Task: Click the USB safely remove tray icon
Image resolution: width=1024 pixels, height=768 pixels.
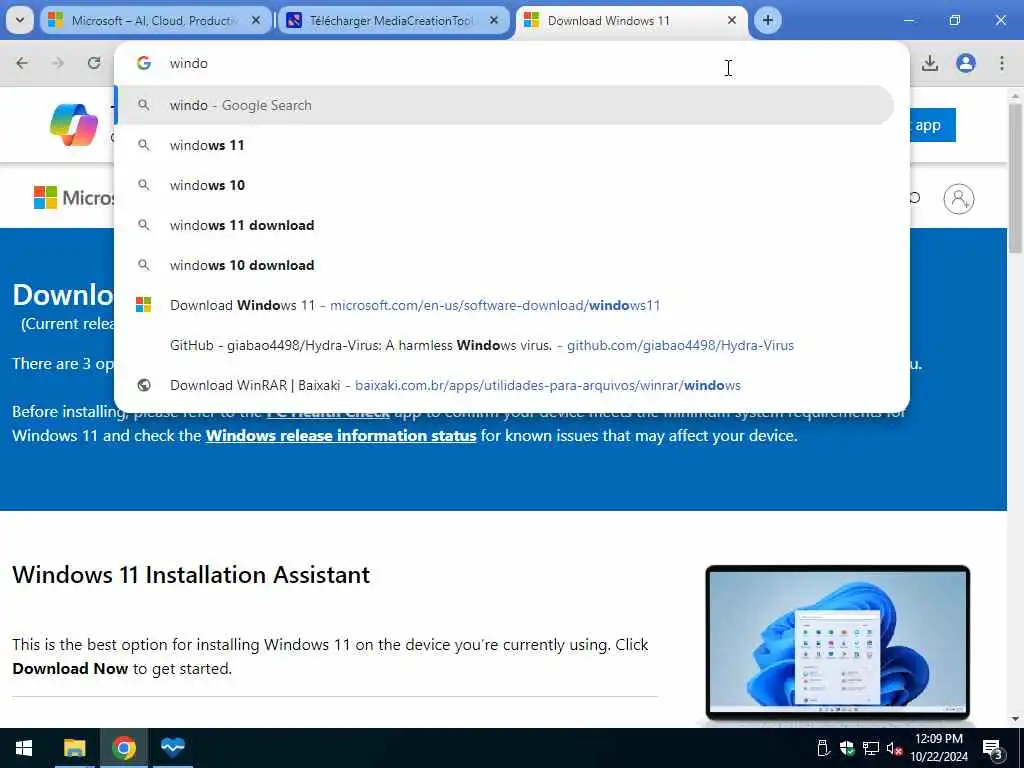Action: coord(824,748)
